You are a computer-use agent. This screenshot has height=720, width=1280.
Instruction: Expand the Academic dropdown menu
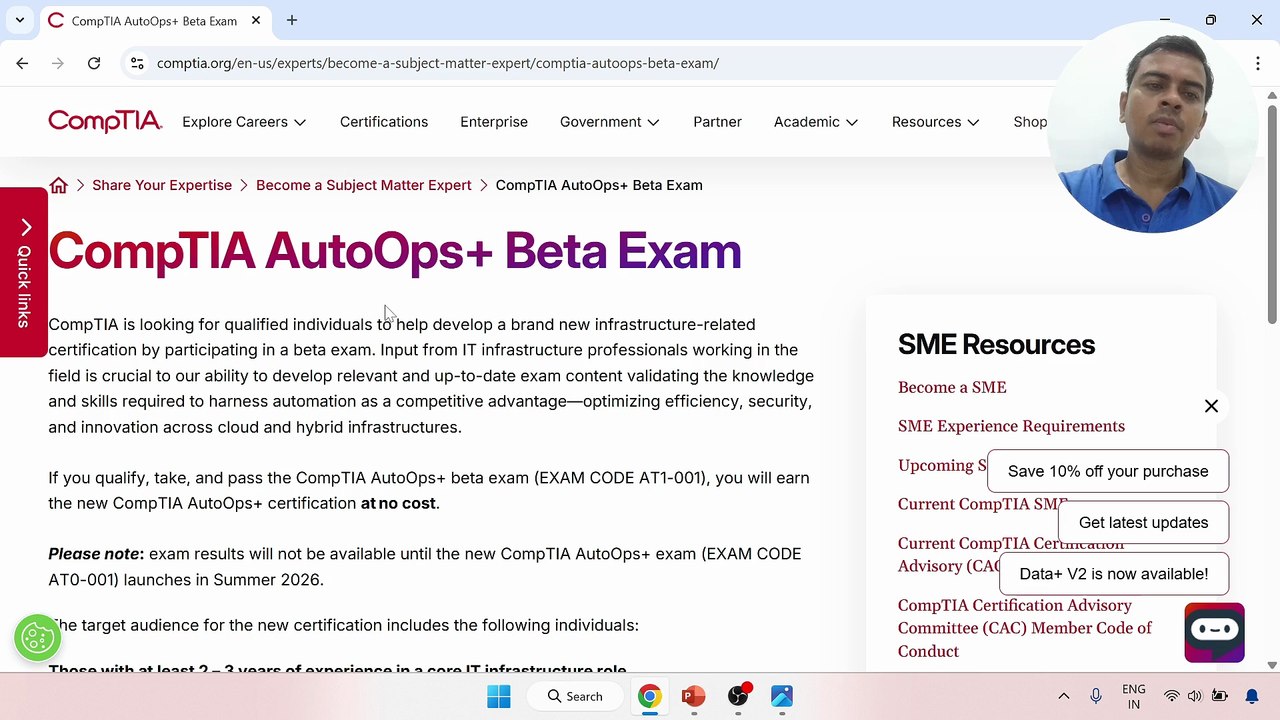816,122
